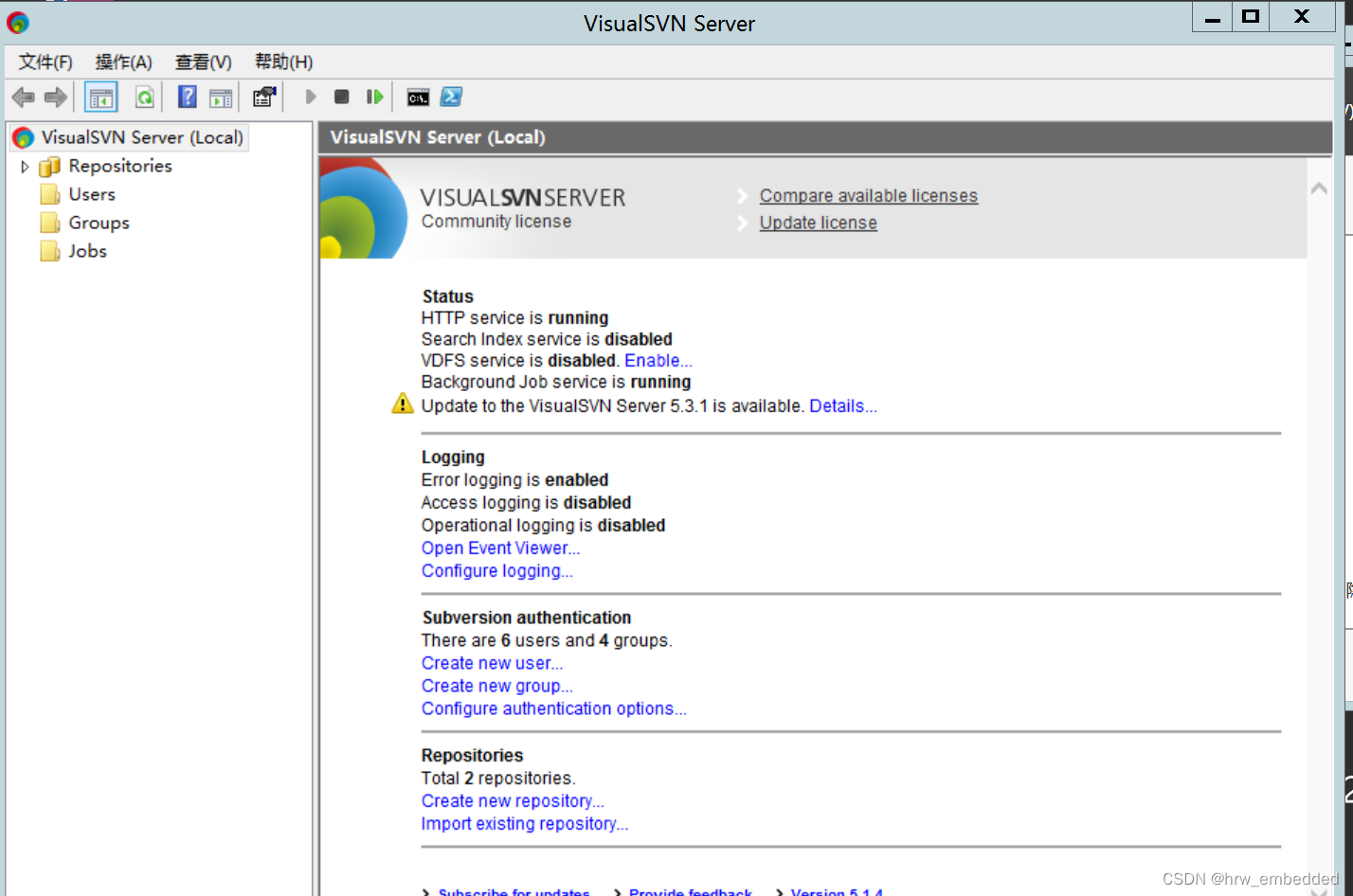Click 'Total 2 repositories.' text
1353x896 pixels.
click(498, 779)
